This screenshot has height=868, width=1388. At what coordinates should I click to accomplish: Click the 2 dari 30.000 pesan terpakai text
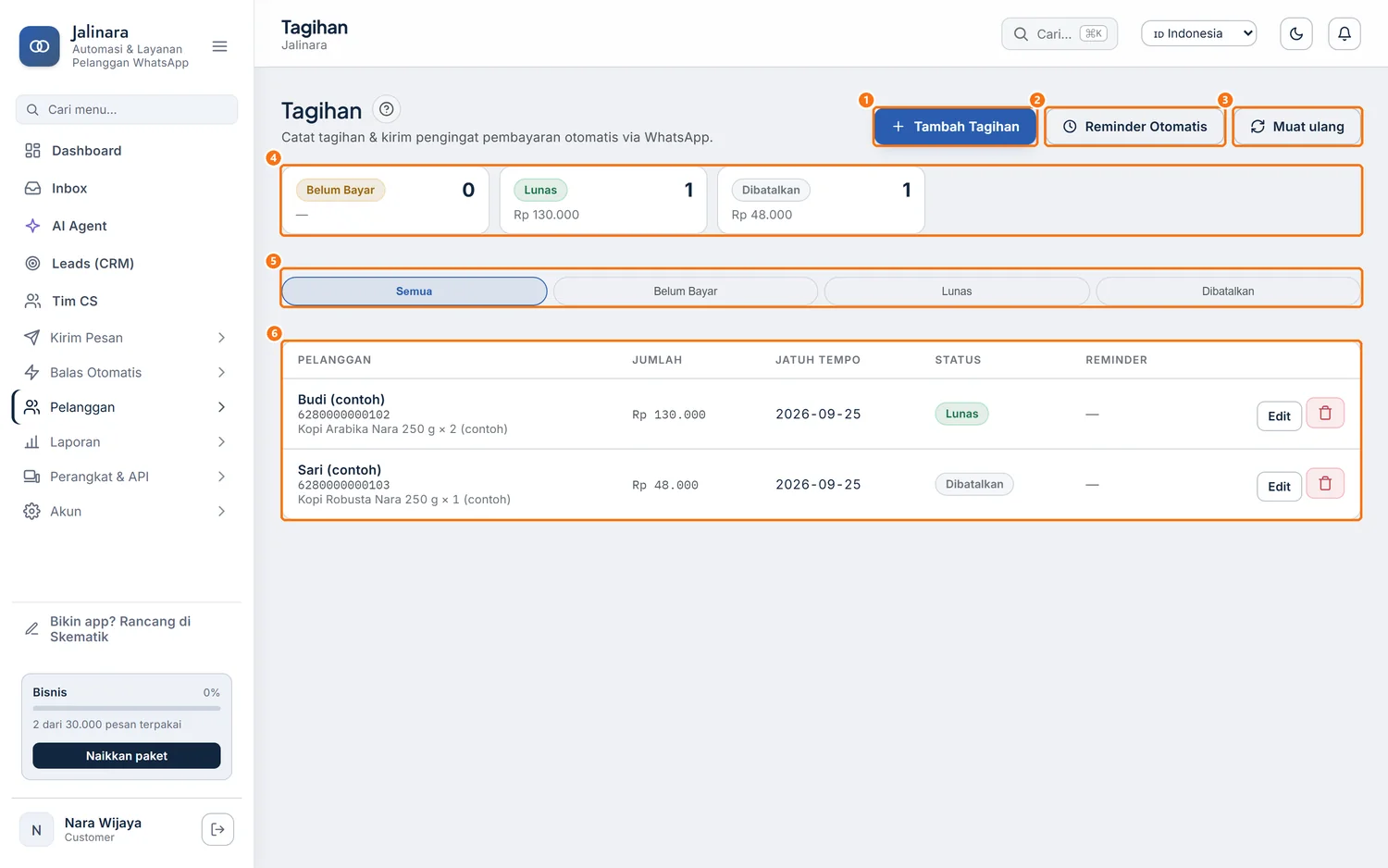coord(107,725)
